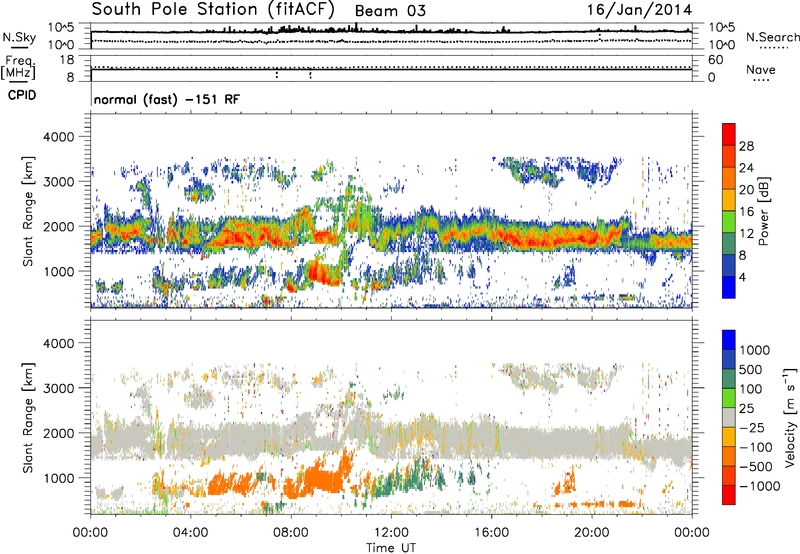The image size is (800, 554).
Task: Click the '60' Nave axis tick
Action: [x=716, y=60]
